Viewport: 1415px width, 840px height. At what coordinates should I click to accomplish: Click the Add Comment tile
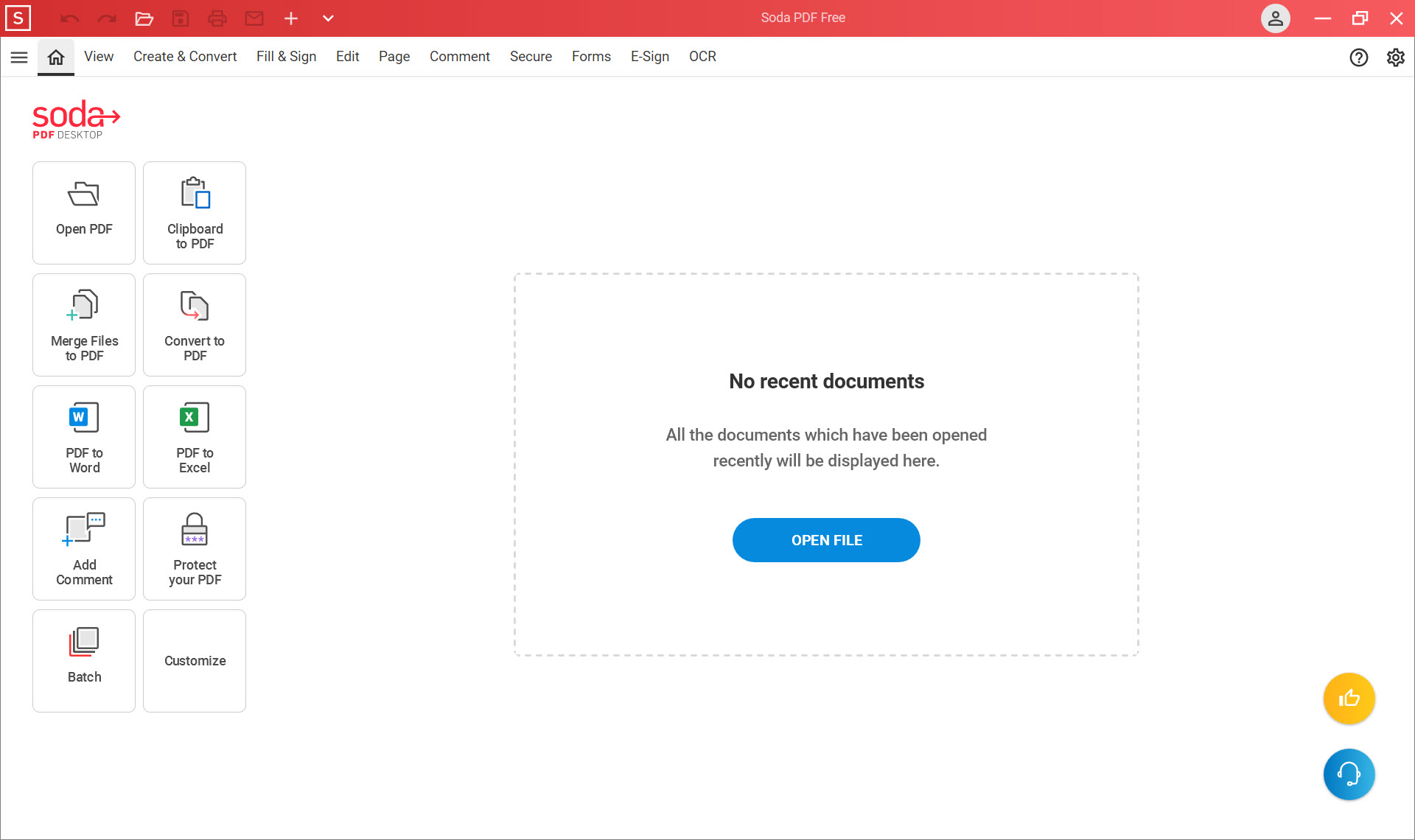[84, 549]
